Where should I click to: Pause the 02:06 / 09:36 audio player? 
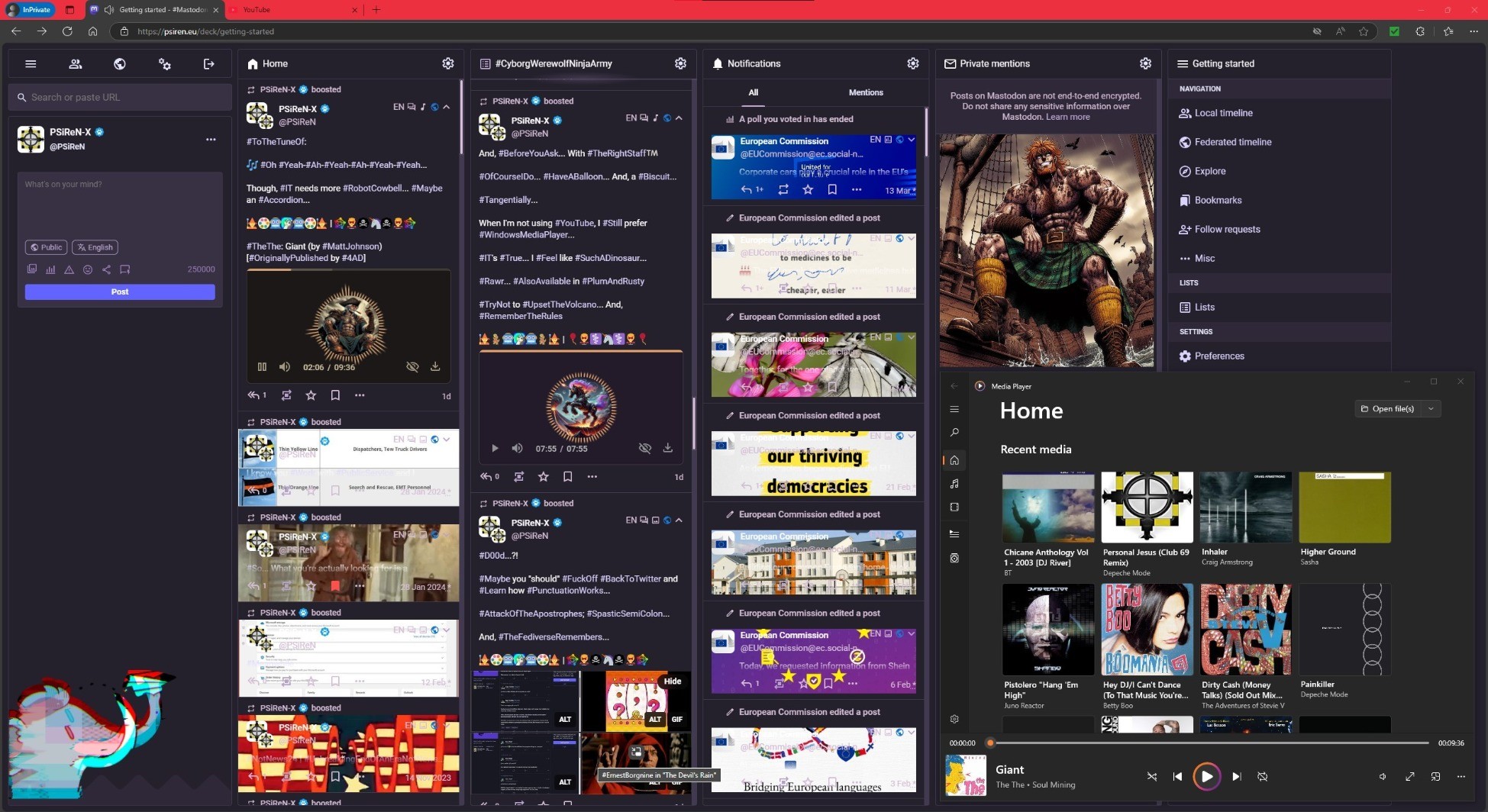click(x=262, y=367)
